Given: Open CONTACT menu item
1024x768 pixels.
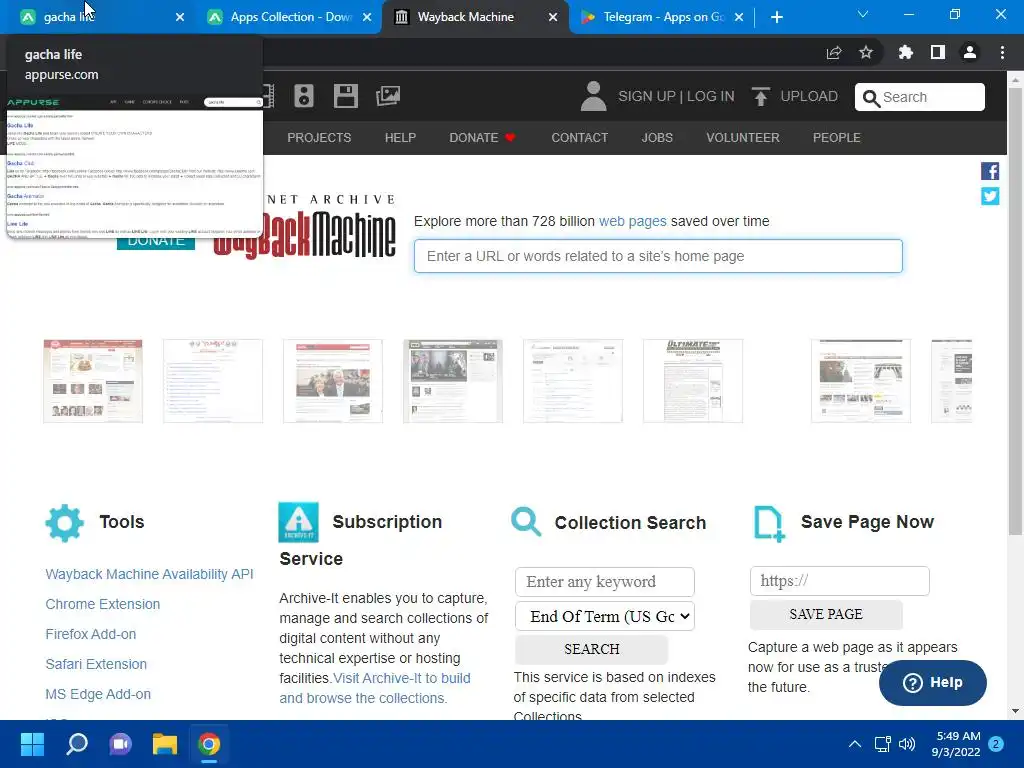Looking at the screenshot, I should 579,138.
